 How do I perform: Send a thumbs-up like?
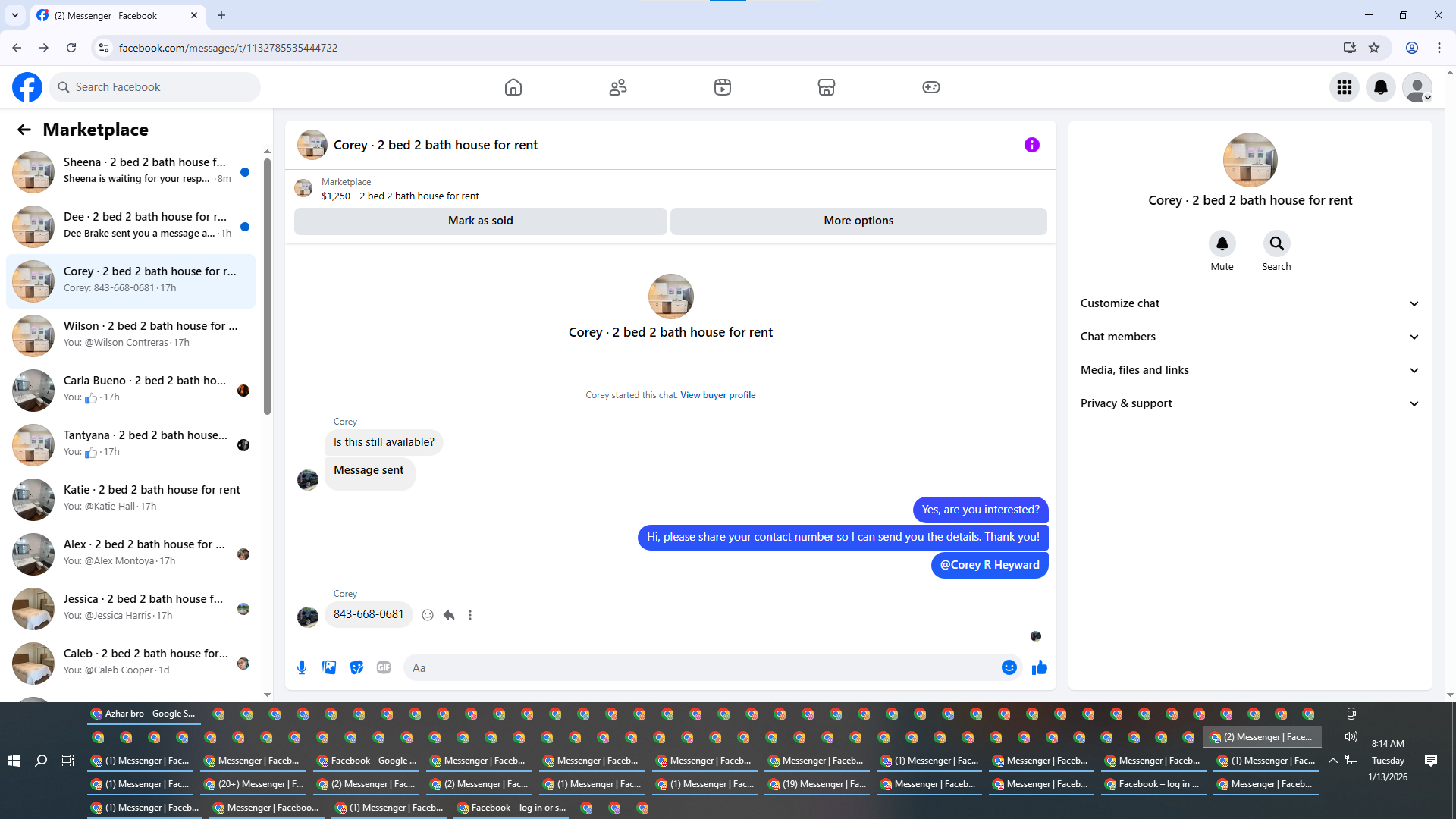[x=1039, y=667]
